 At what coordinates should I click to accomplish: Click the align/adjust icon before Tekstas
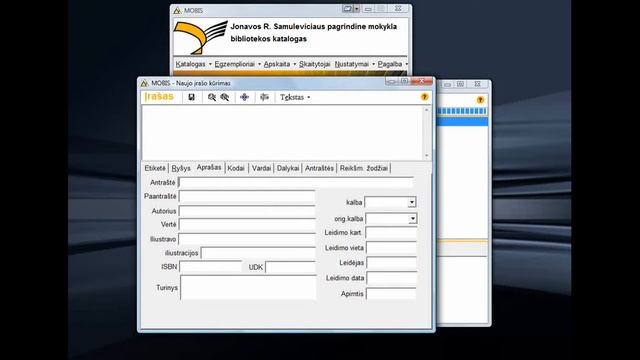(x=264, y=97)
